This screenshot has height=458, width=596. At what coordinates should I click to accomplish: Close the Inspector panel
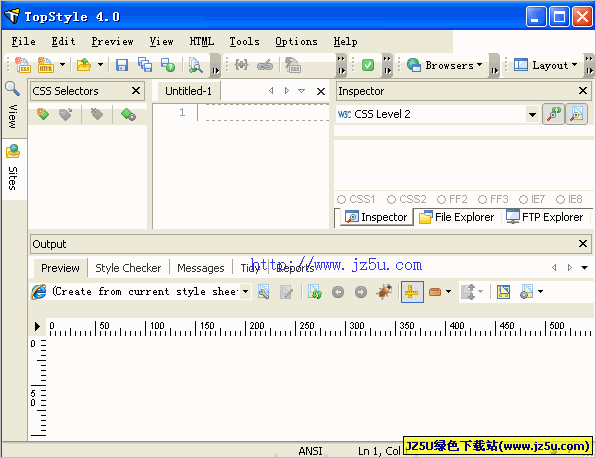583,91
